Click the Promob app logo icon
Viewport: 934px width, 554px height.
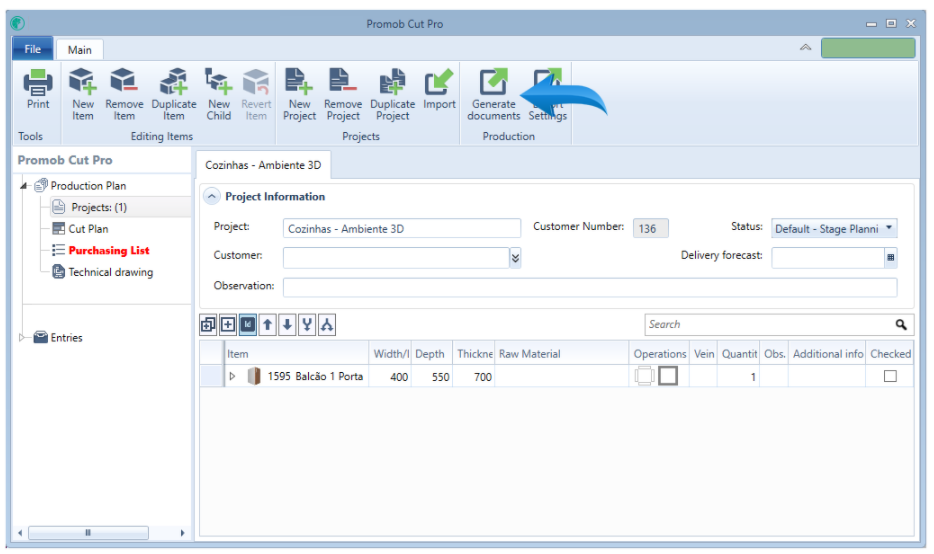tap(18, 23)
